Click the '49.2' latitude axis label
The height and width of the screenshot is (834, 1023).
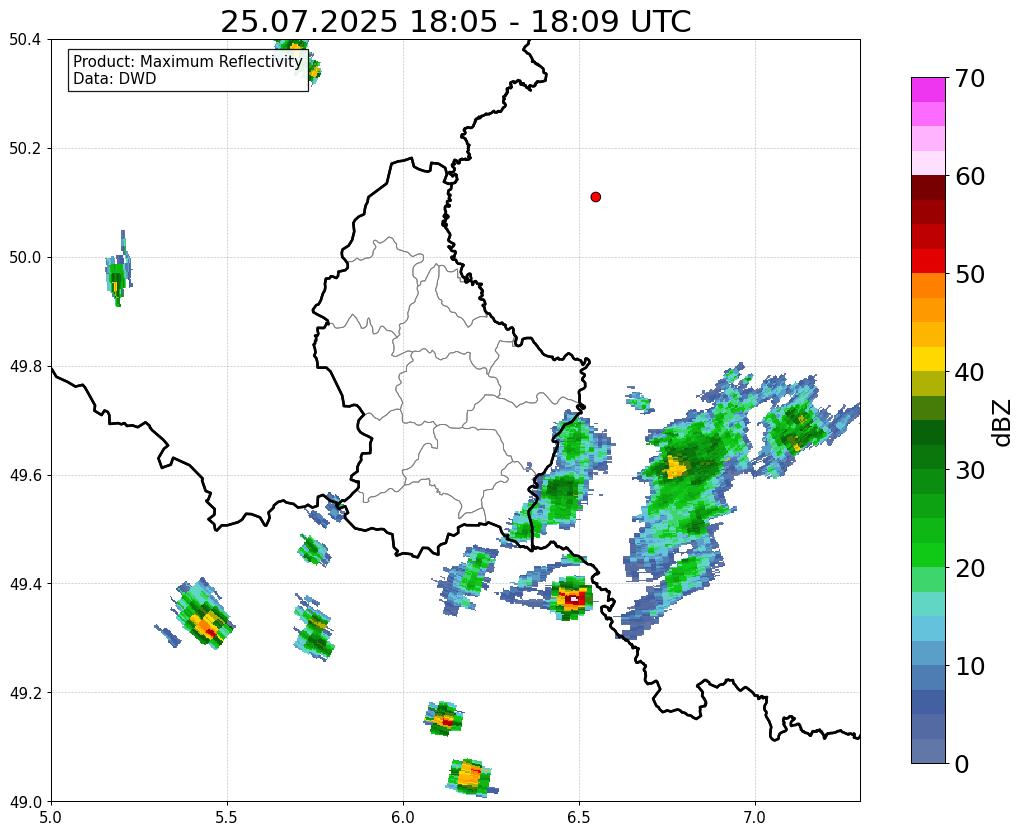[x=25, y=692]
